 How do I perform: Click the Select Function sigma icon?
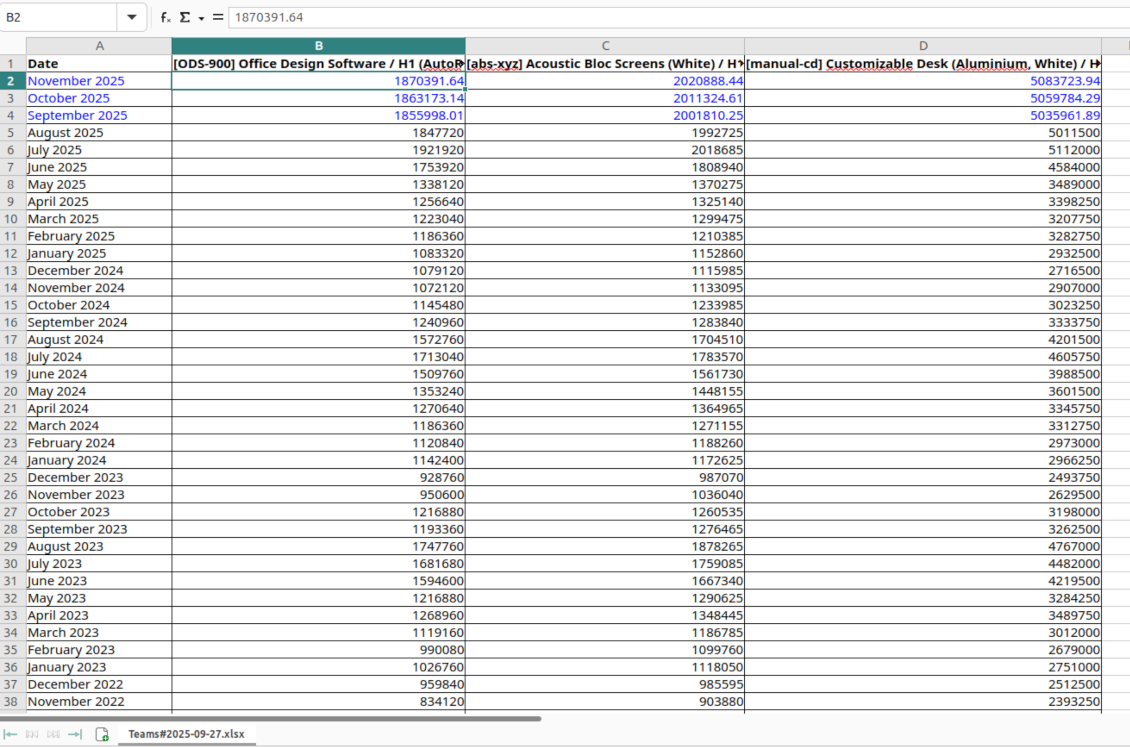click(x=184, y=17)
